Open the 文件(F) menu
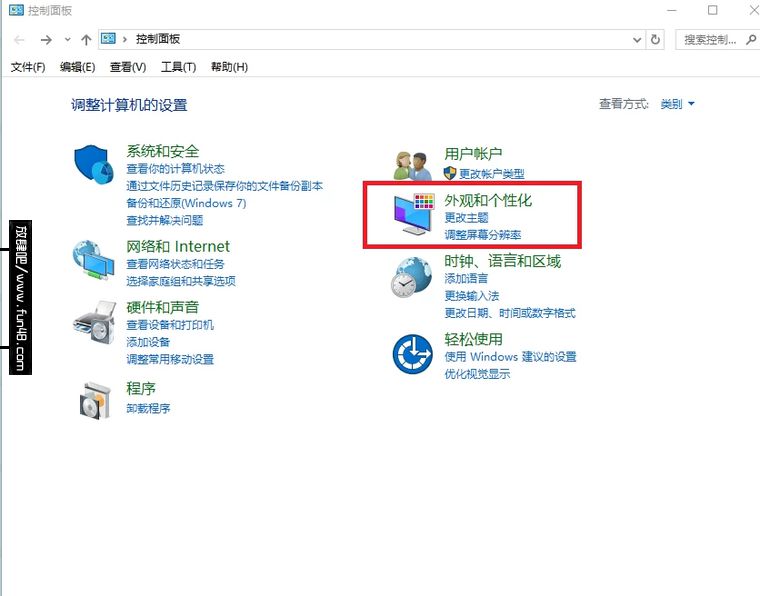The image size is (760, 596). coord(28,67)
